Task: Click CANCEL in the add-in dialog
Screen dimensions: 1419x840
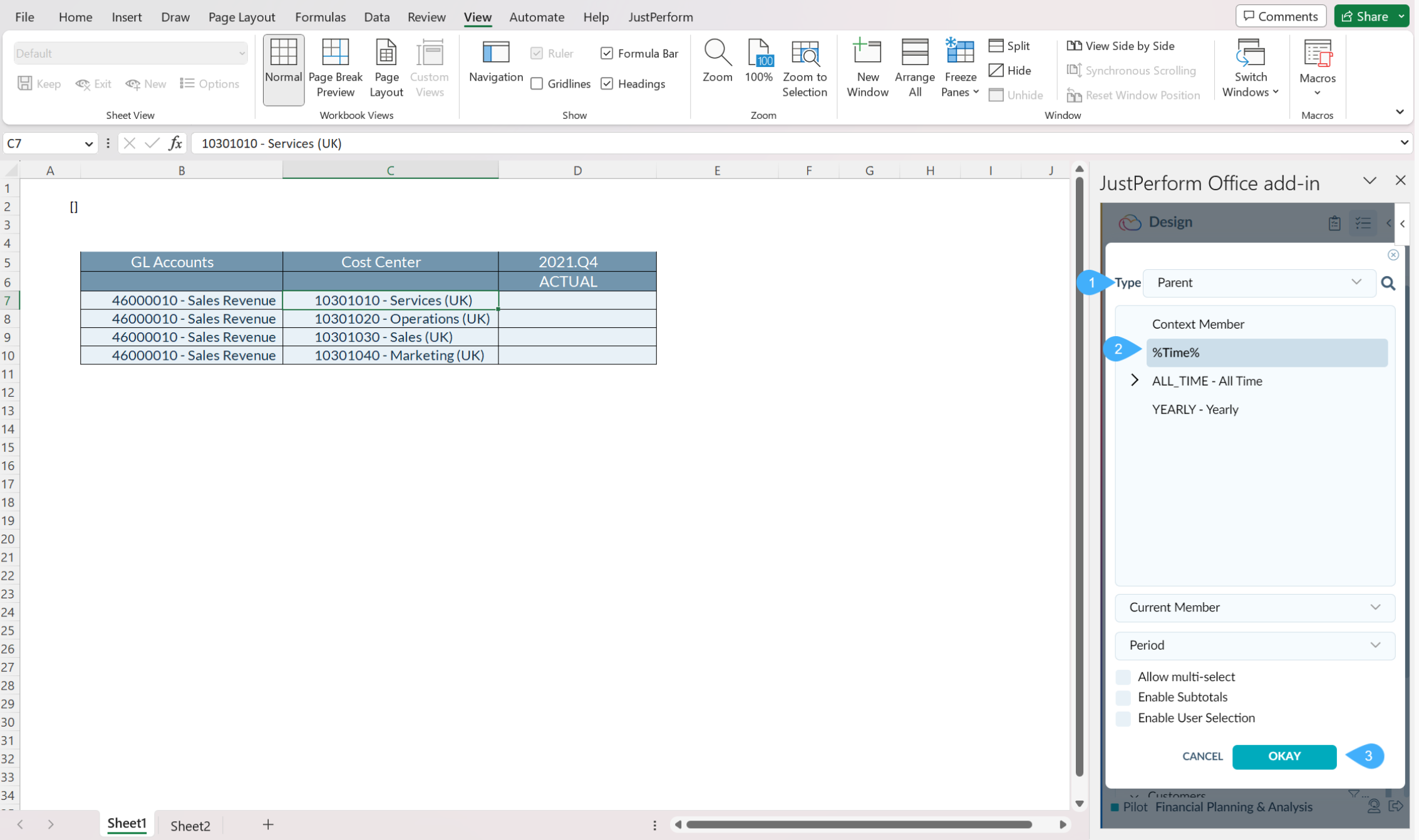Action: pyautogui.click(x=1202, y=756)
